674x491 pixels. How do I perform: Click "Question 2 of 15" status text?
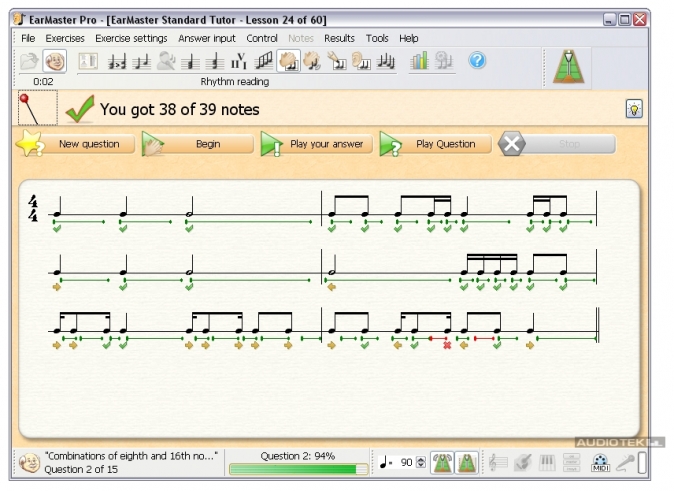[x=81, y=469]
